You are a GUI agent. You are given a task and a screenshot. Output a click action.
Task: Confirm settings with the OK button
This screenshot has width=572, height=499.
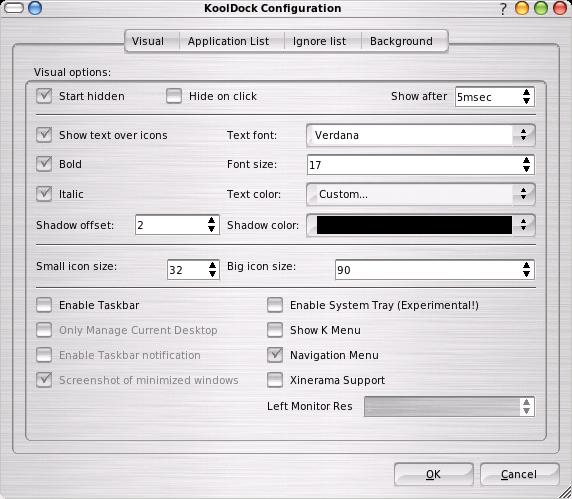[433, 474]
